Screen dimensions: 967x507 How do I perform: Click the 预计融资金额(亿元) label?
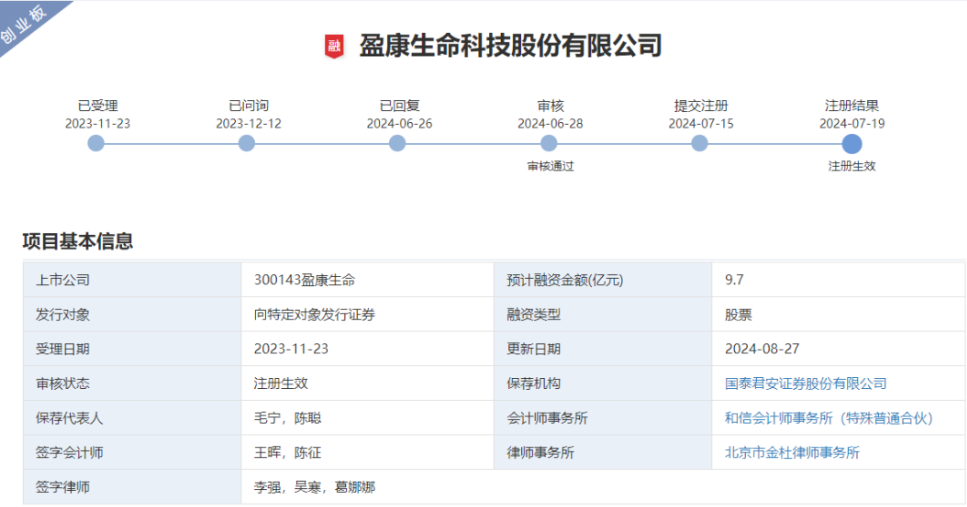pos(565,280)
